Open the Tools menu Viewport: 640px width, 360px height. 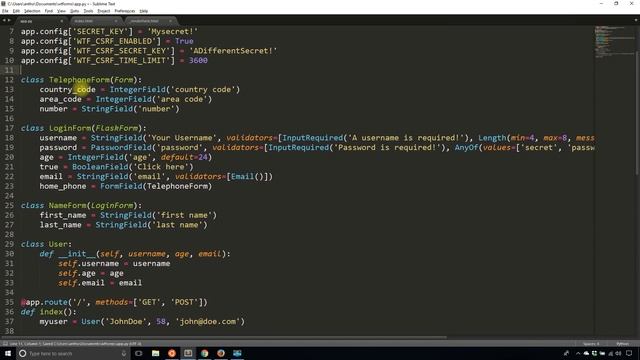[x=88, y=11]
